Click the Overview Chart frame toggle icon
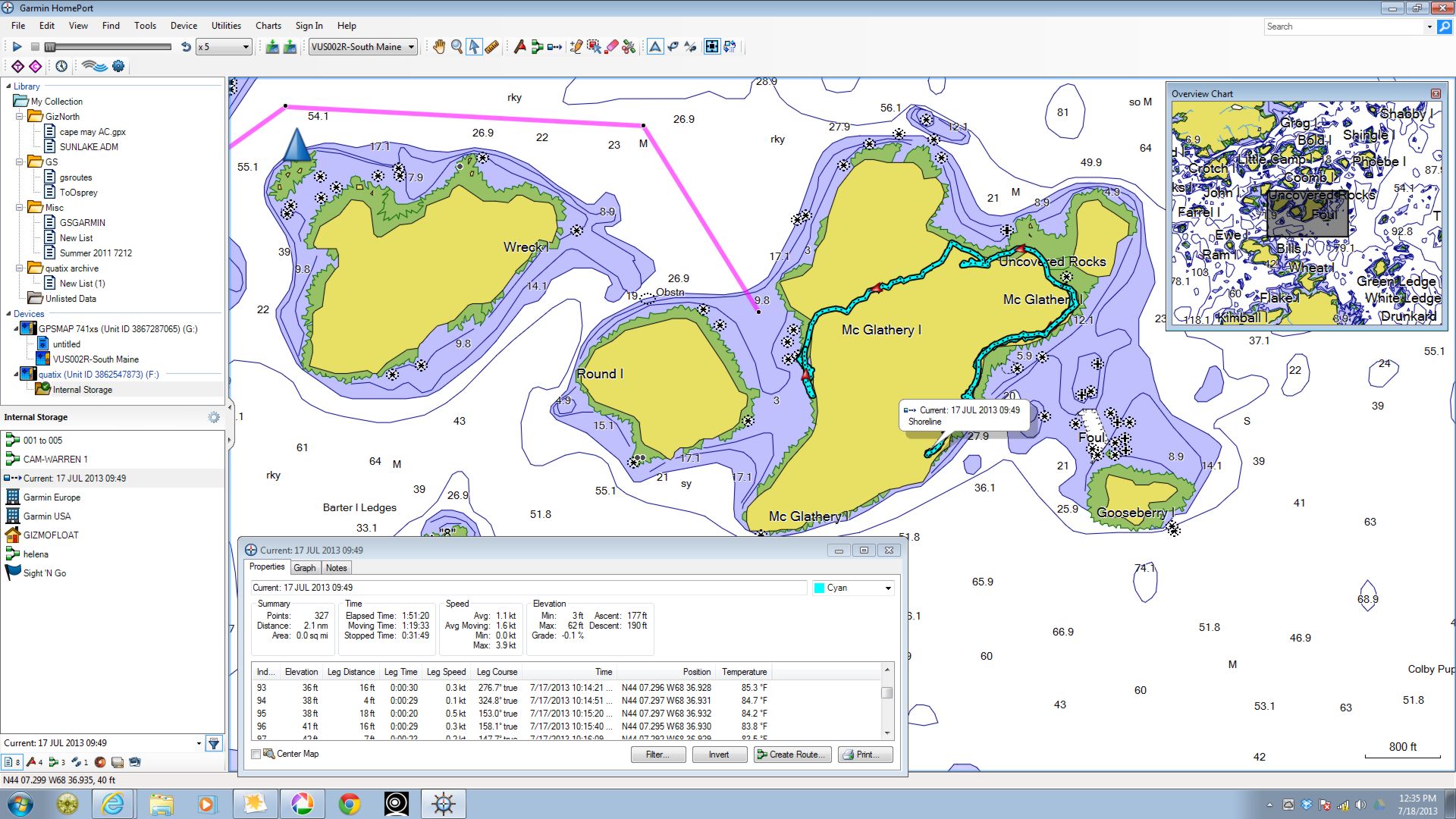Image resolution: width=1456 pixels, height=819 pixels. [712, 47]
